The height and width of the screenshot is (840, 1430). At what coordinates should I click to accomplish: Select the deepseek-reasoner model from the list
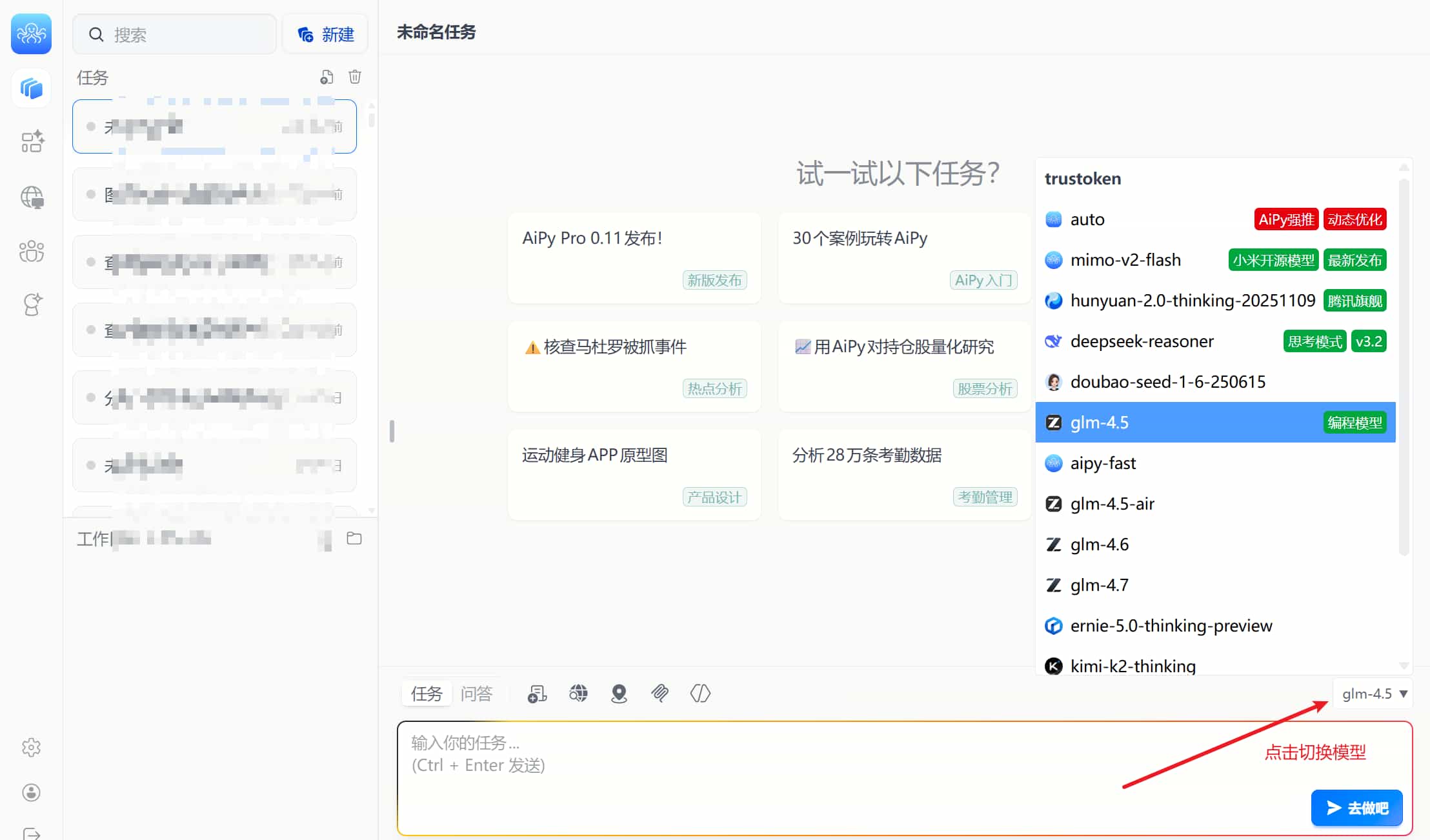[x=1142, y=341]
